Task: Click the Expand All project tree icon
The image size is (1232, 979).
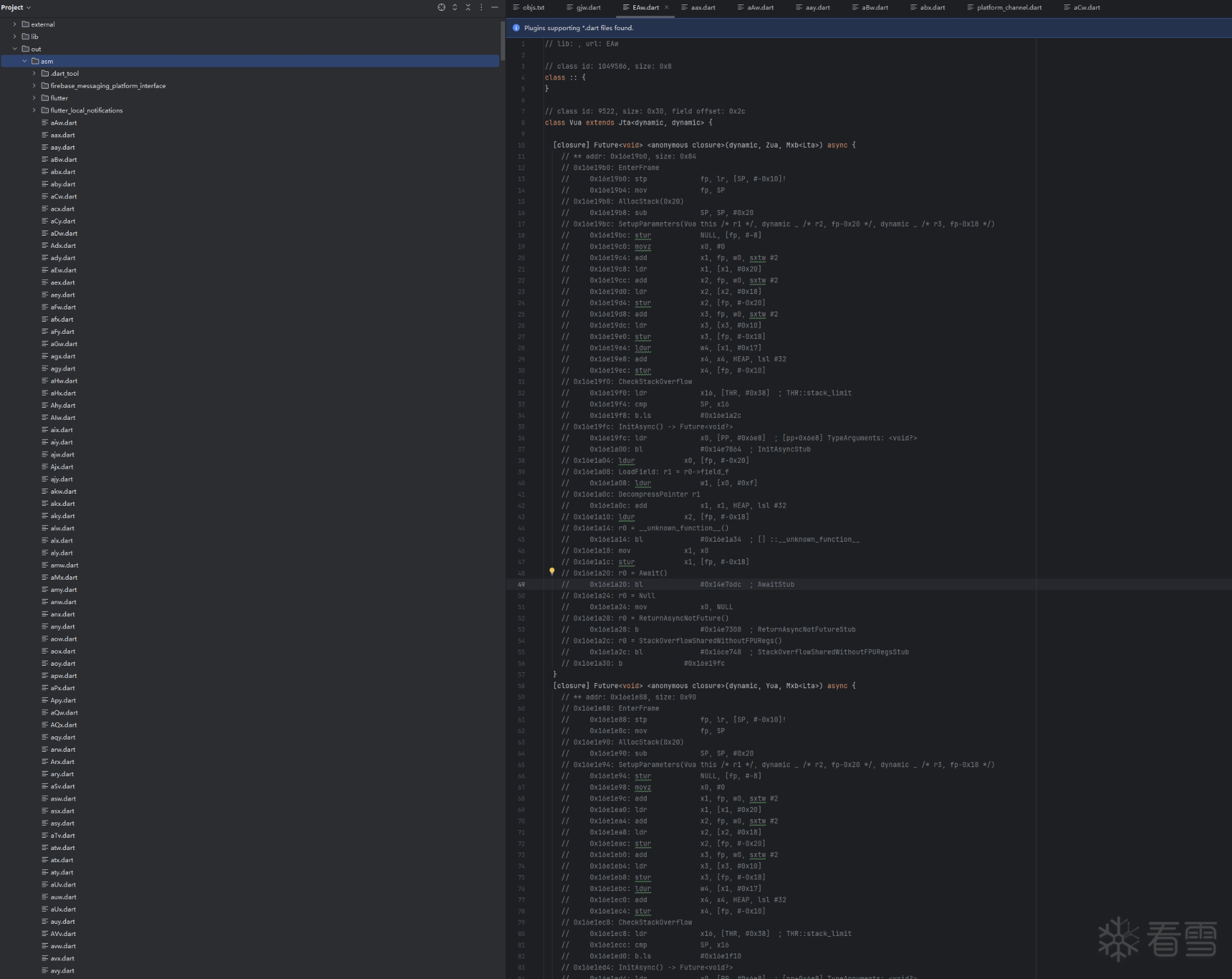Action: 454,7
